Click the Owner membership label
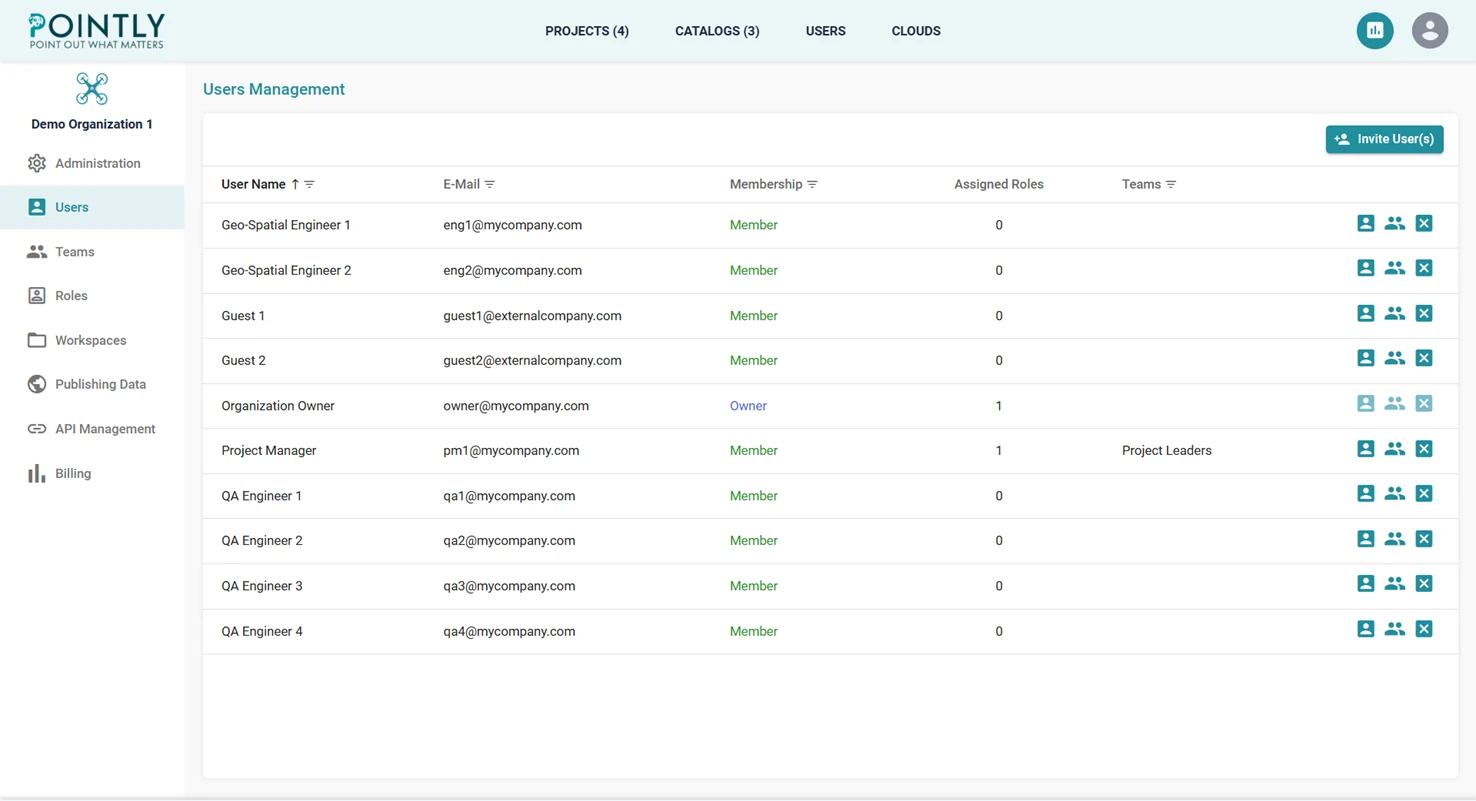Viewport: 1476px width, 801px height. (748, 406)
